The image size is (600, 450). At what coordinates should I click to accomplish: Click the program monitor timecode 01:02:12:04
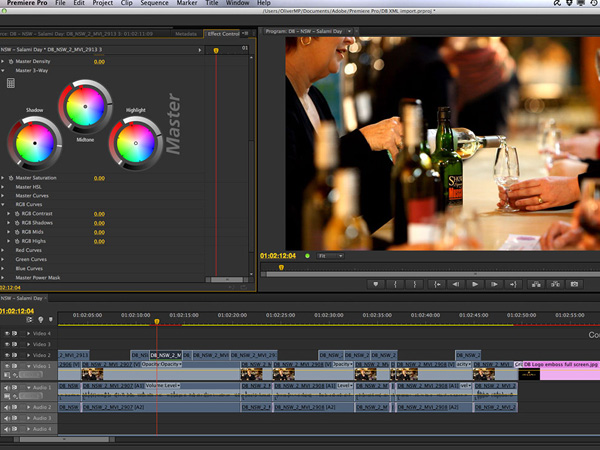278,256
